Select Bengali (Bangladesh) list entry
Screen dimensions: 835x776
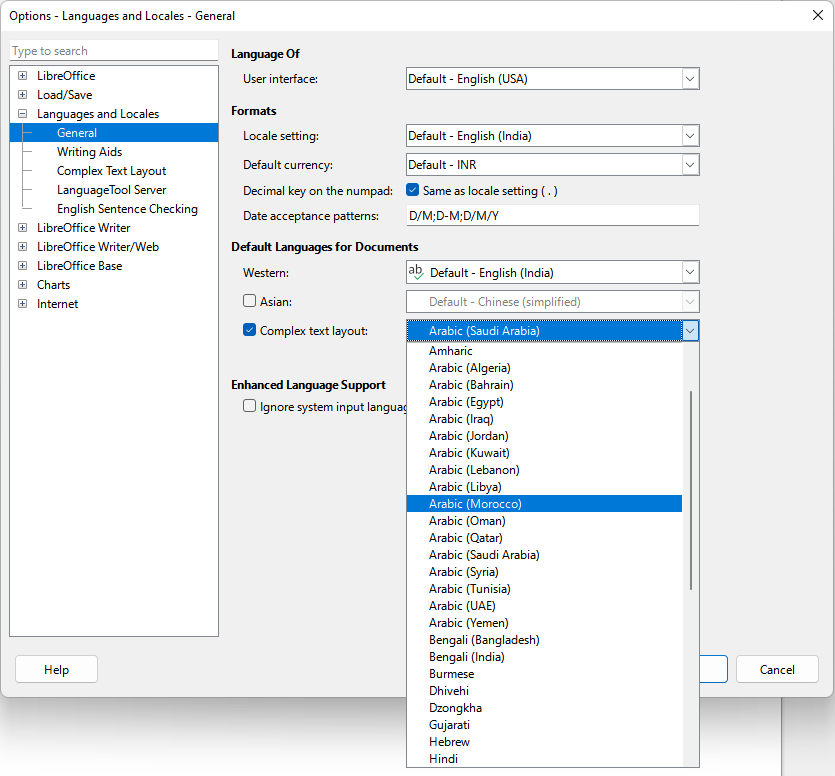coord(544,640)
